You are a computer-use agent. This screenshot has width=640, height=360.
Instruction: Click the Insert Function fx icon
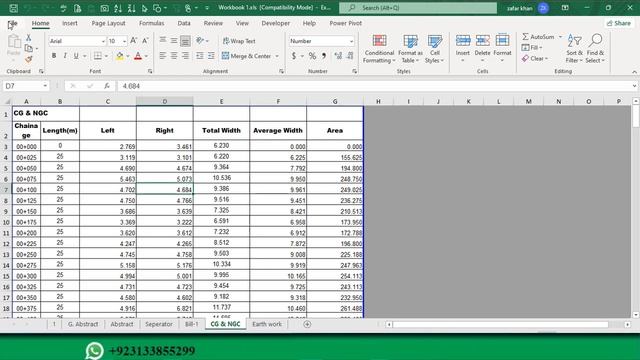(107, 86)
